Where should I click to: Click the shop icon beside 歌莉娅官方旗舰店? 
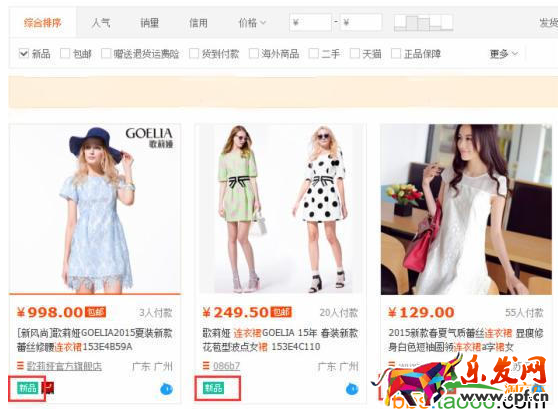(x=20, y=365)
